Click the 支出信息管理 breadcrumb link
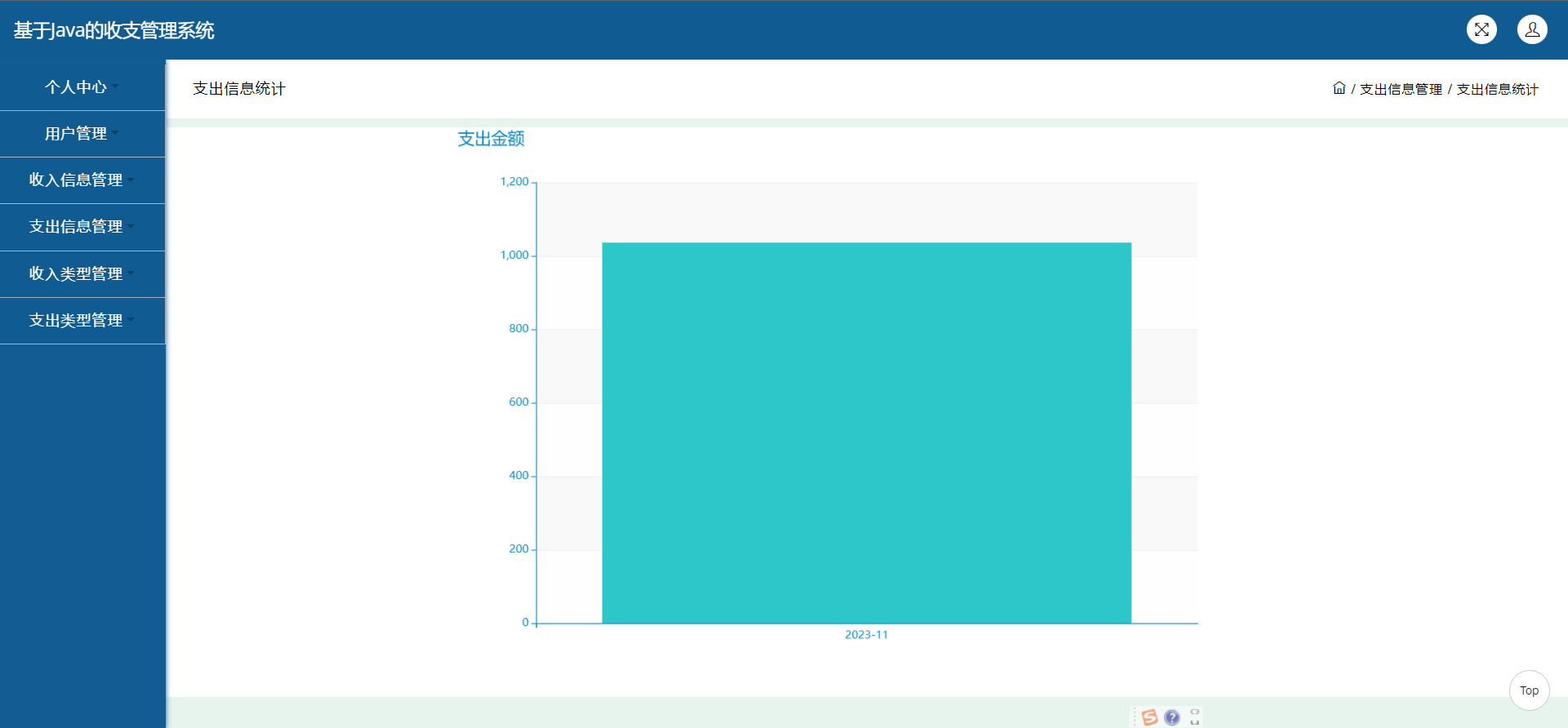The width and height of the screenshot is (1568, 728). (x=1401, y=89)
